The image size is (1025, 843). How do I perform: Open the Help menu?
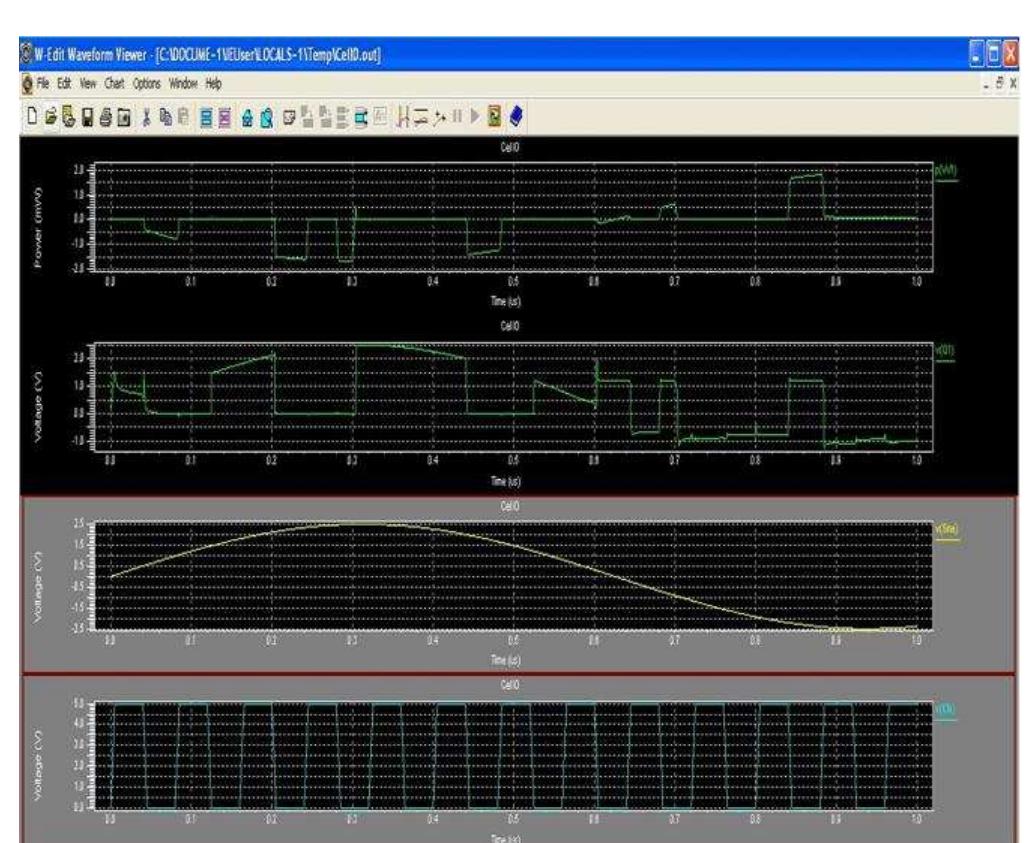[214, 84]
